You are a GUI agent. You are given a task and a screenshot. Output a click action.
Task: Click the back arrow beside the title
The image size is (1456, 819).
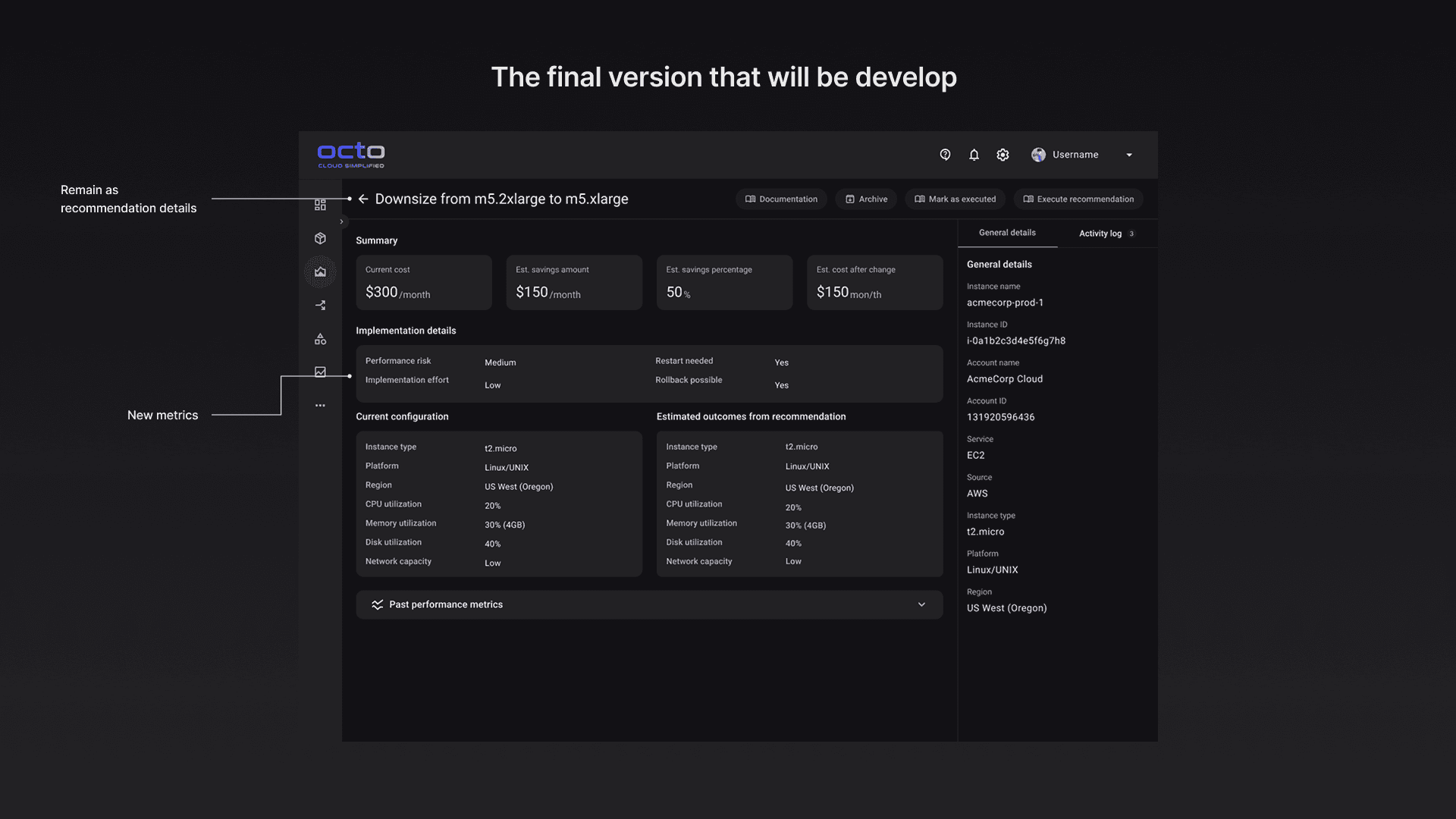pyautogui.click(x=363, y=199)
